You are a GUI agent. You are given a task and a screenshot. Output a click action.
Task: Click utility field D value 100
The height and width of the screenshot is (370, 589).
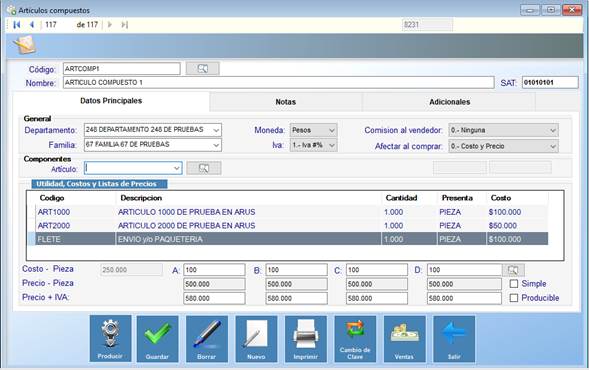[464, 270]
